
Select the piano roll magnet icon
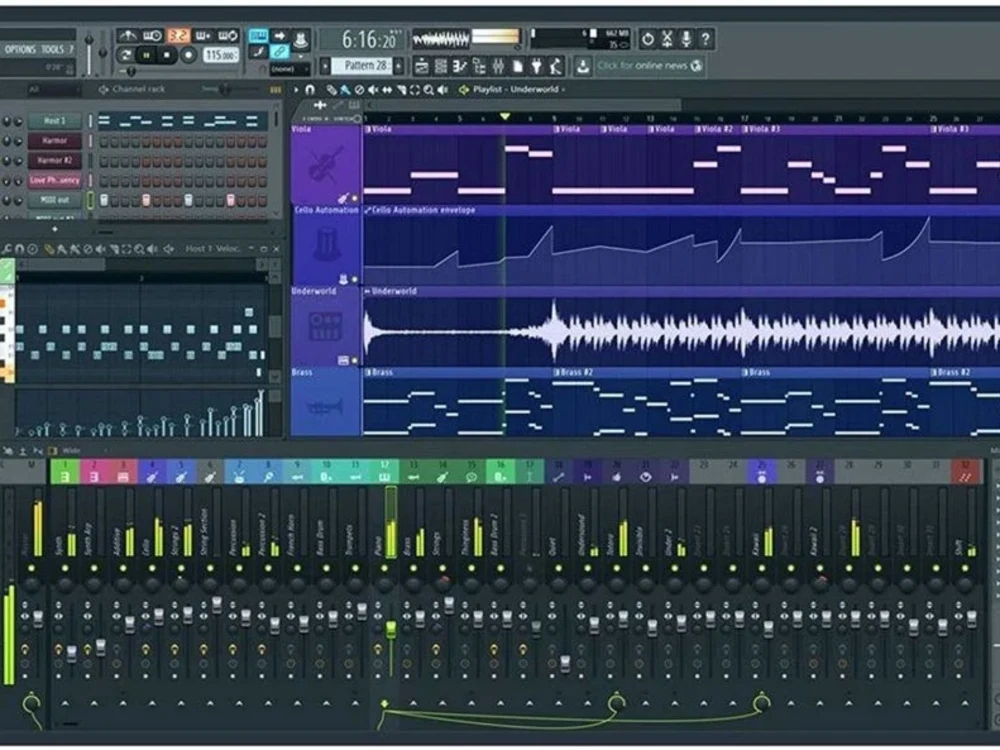click(19, 249)
